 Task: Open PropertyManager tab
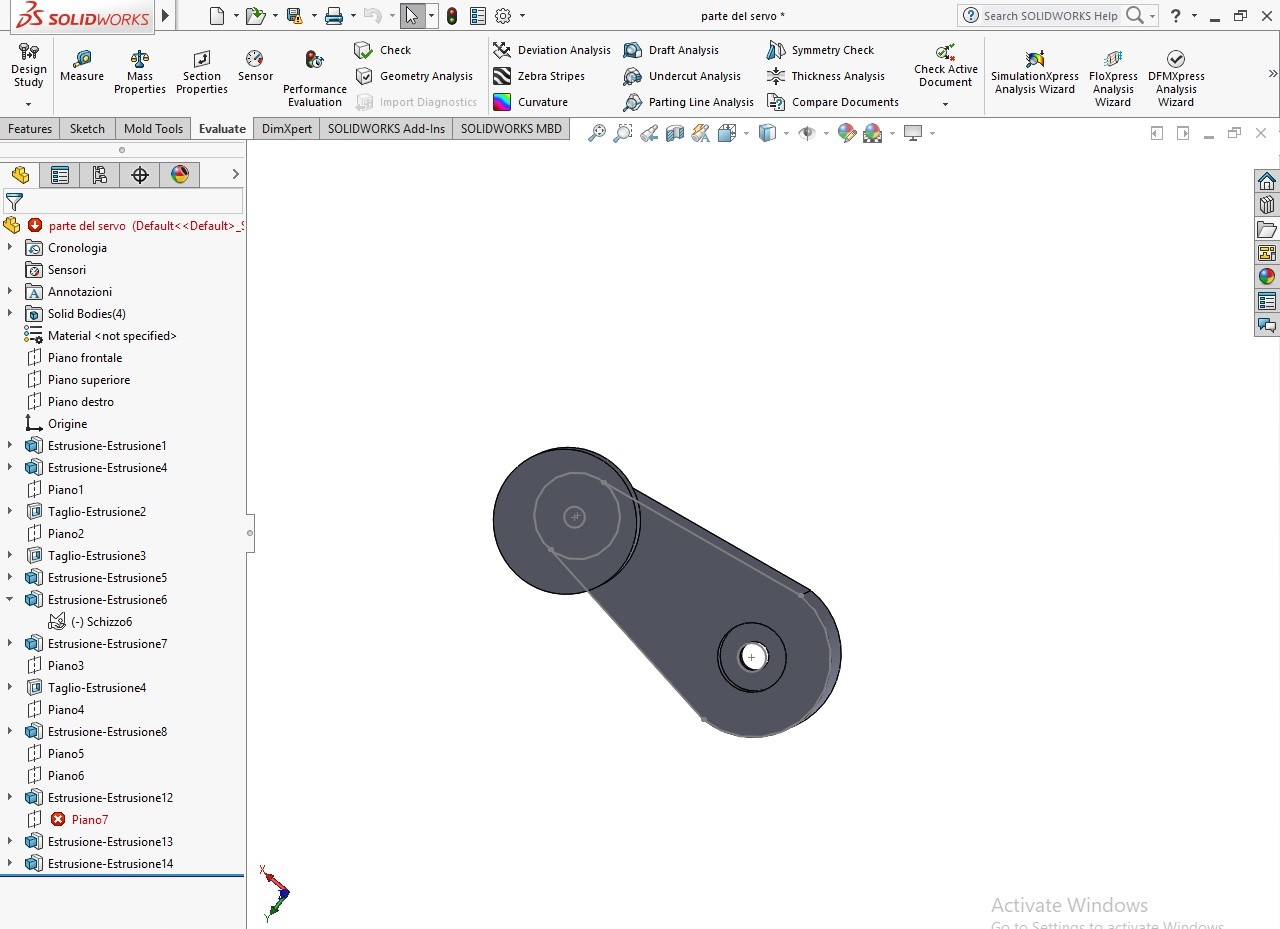point(60,175)
